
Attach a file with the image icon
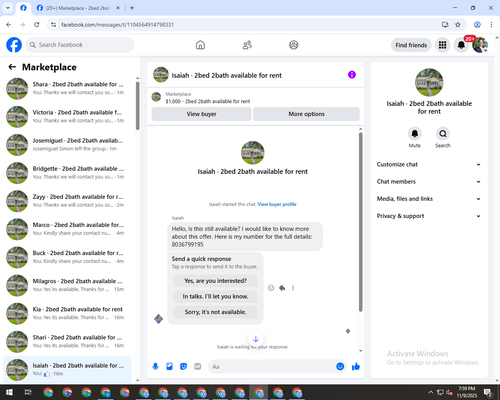(x=169, y=367)
